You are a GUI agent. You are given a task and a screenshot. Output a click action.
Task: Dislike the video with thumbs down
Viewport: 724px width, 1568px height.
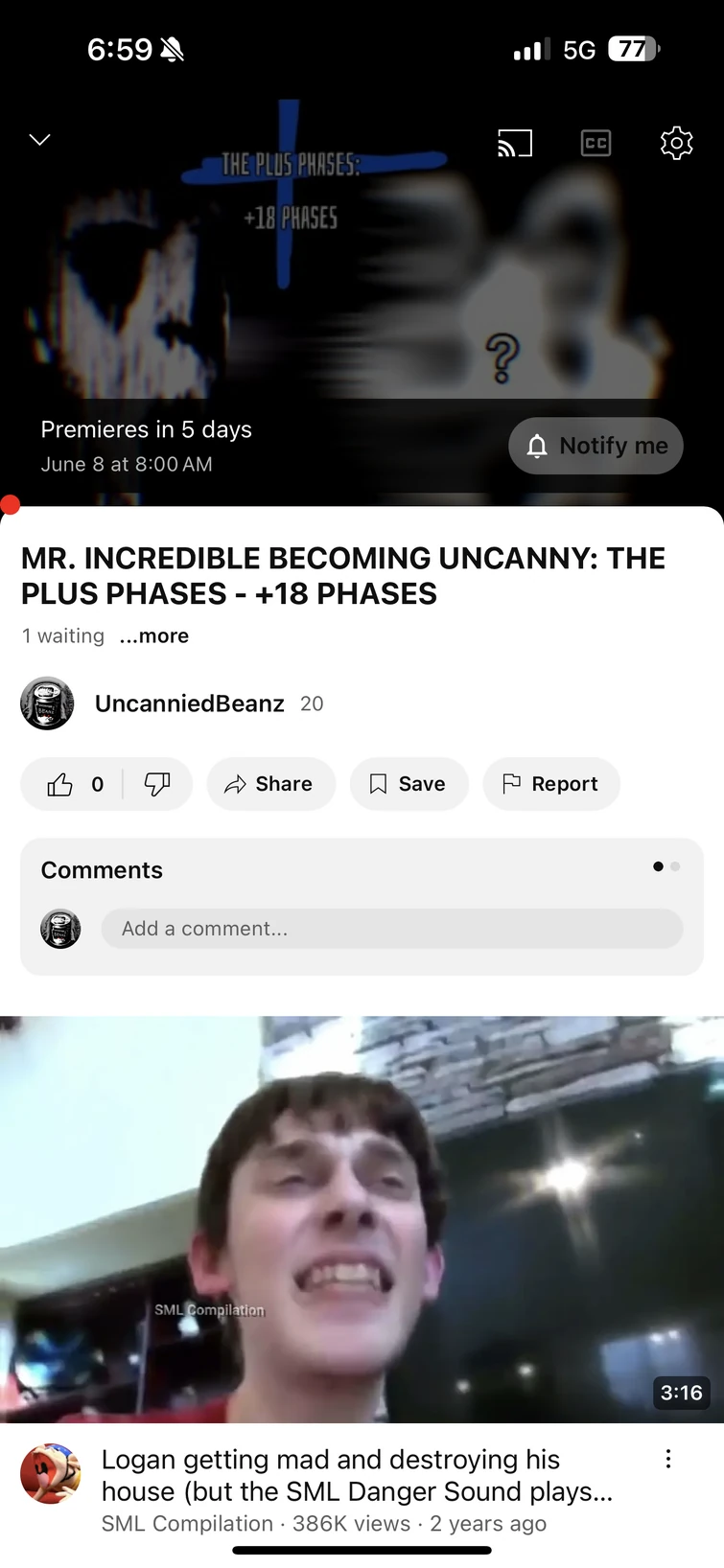157,784
